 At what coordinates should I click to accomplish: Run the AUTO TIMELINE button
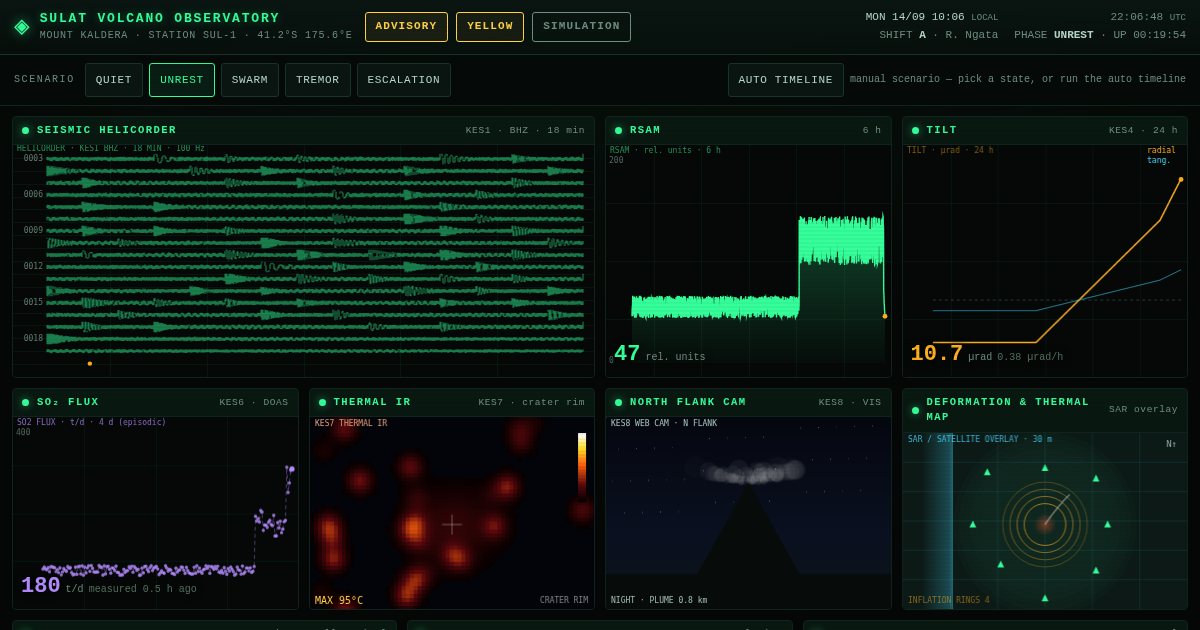[785, 80]
